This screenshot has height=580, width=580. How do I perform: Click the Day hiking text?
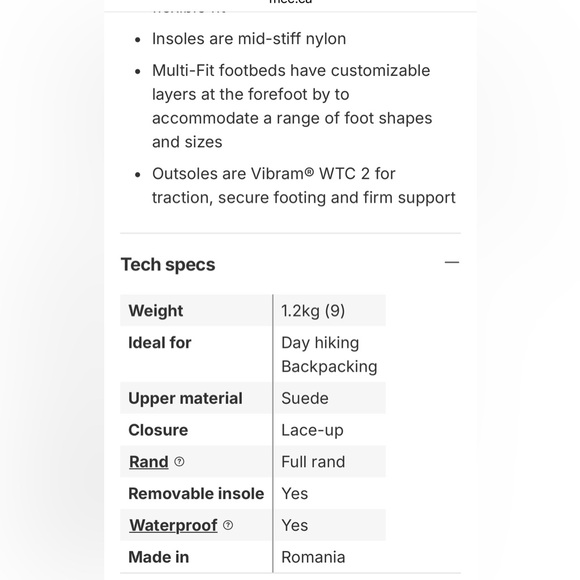(x=320, y=343)
